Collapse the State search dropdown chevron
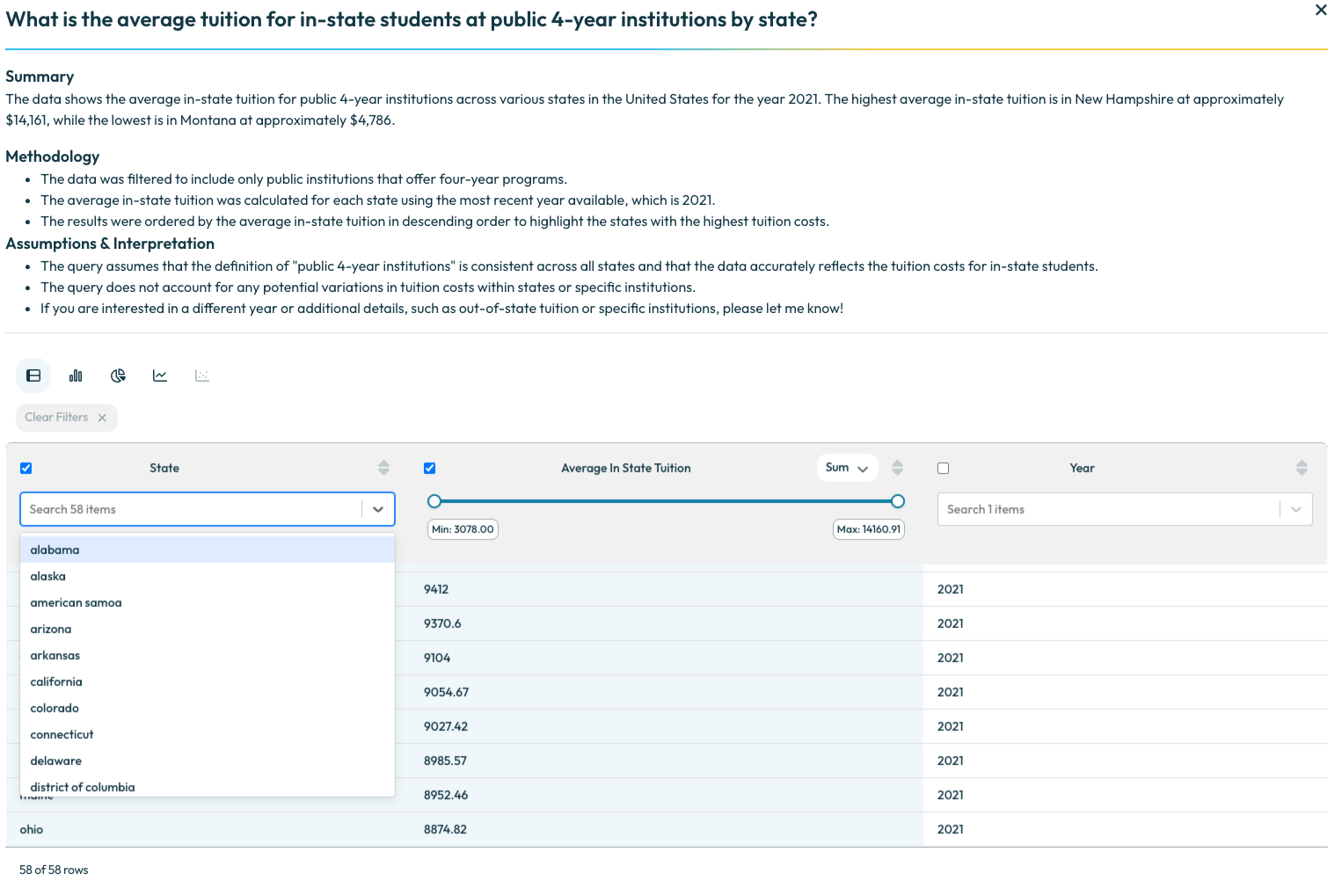 [378, 509]
